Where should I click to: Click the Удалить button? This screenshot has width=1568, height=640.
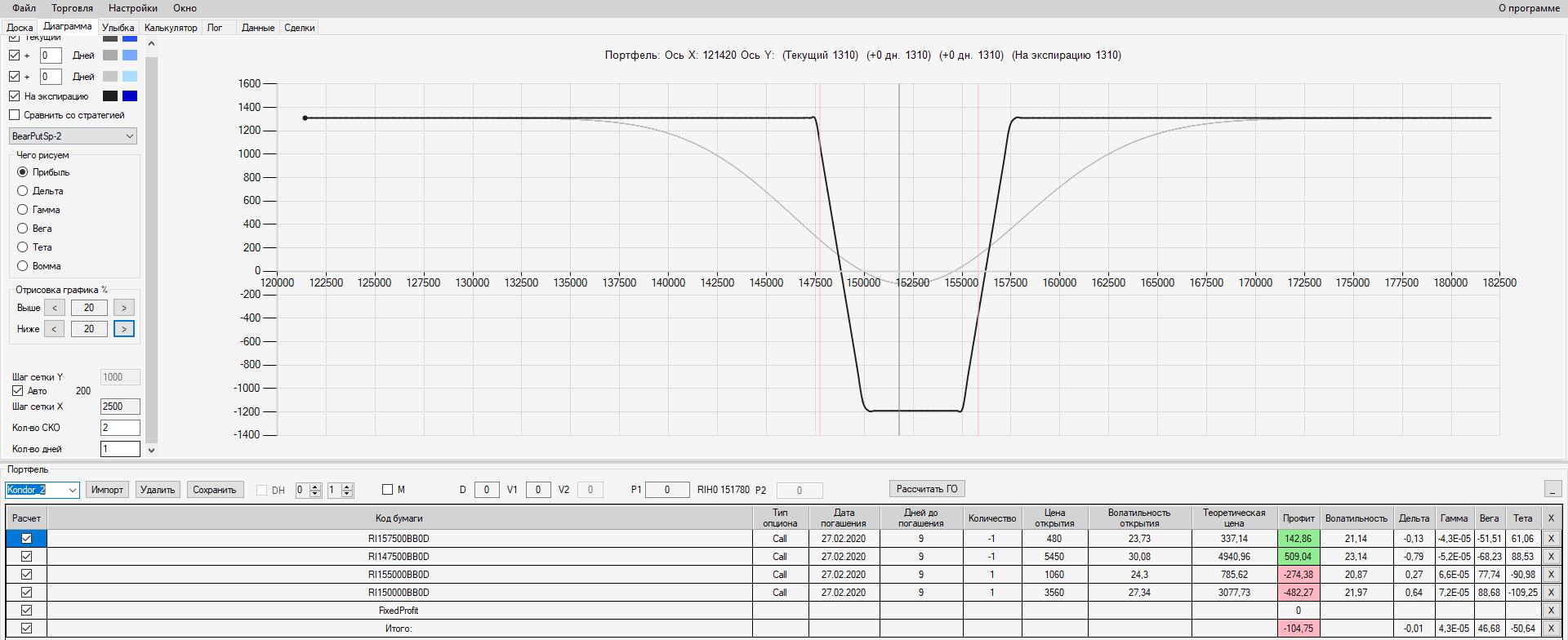tap(158, 490)
